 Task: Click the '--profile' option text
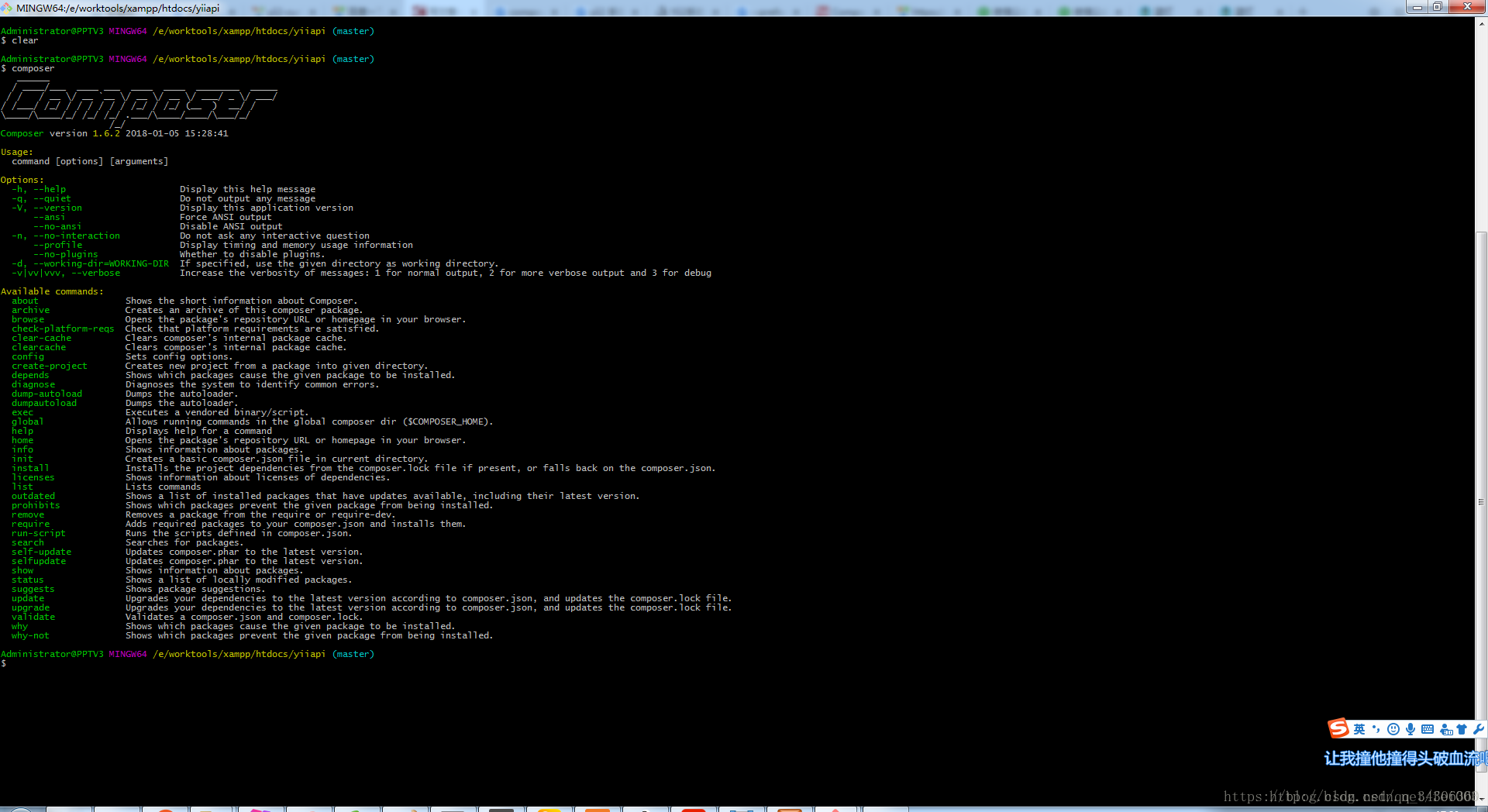point(57,245)
